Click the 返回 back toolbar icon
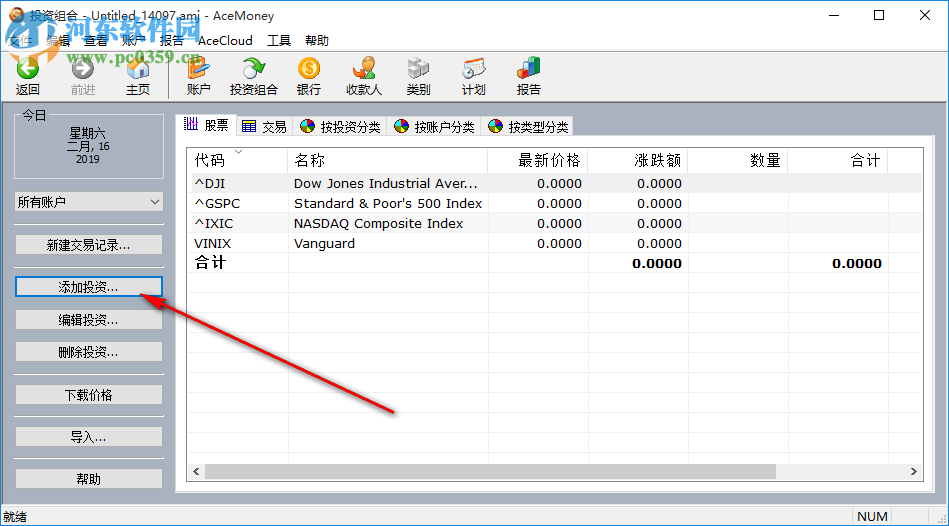 pyautogui.click(x=27, y=76)
